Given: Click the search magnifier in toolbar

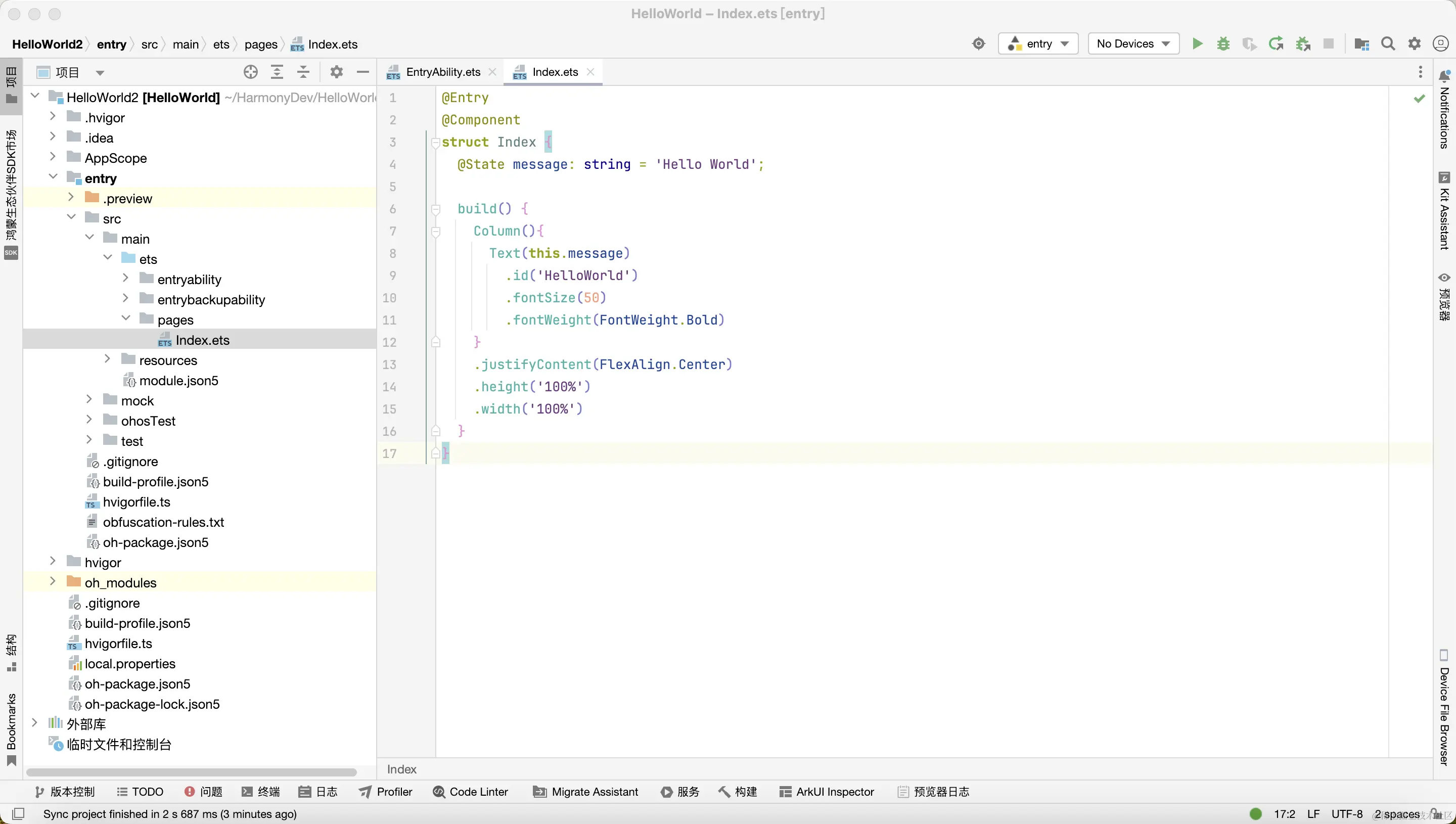Looking at the screenshot, I should [x=1388, y=43].
